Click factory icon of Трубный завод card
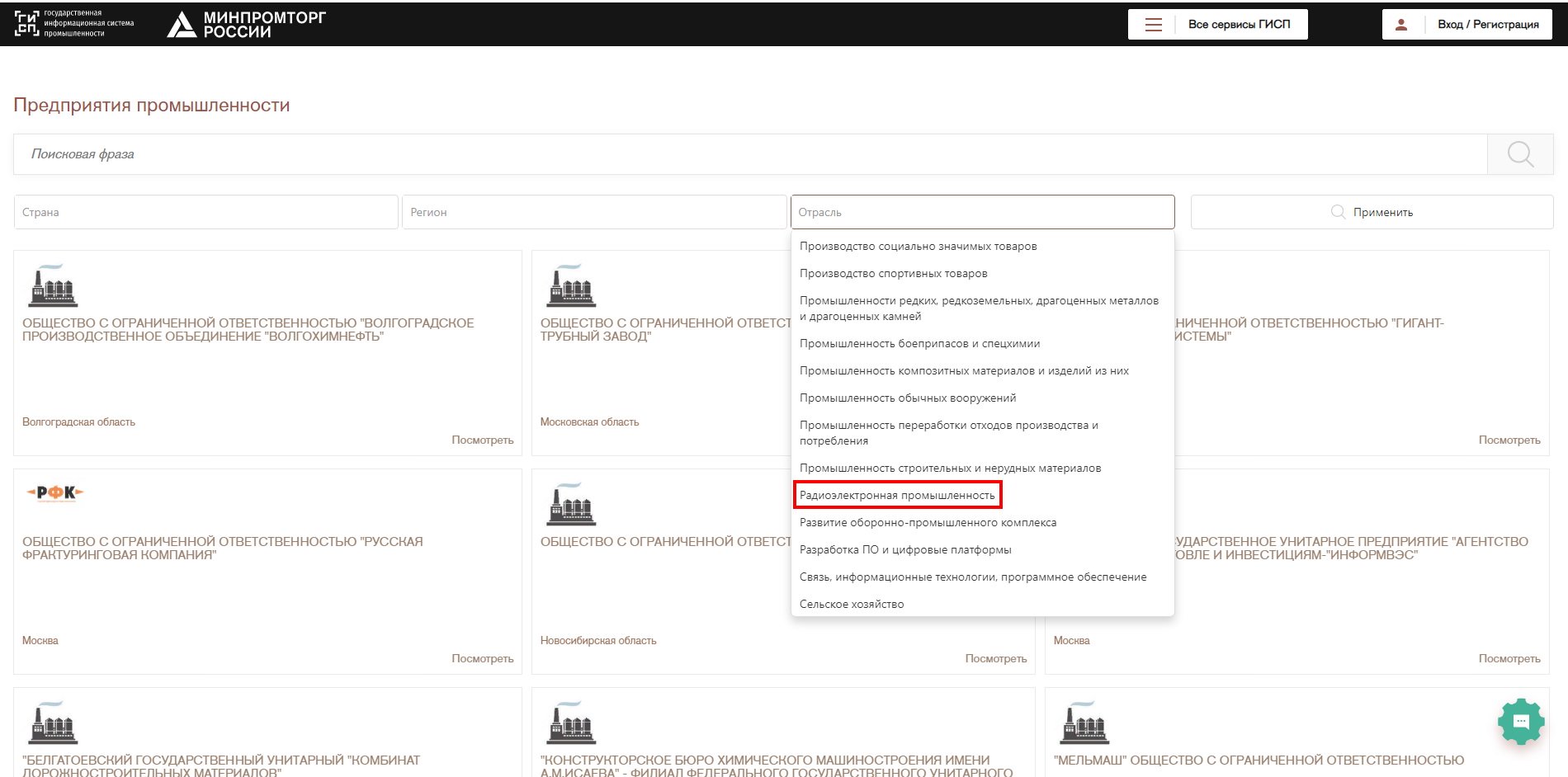This screenshot has height=777, width=1568. (x=571, y=285)
